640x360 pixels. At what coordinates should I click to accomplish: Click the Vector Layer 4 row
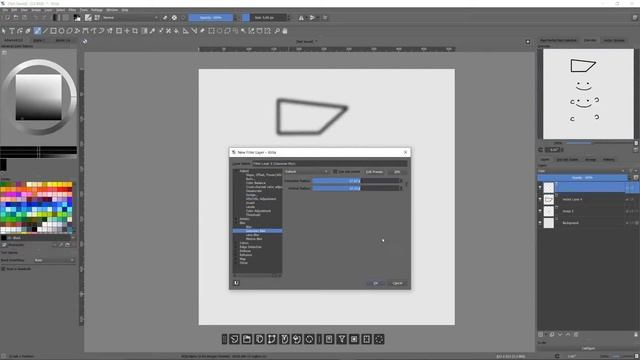(x=588, y=199)
